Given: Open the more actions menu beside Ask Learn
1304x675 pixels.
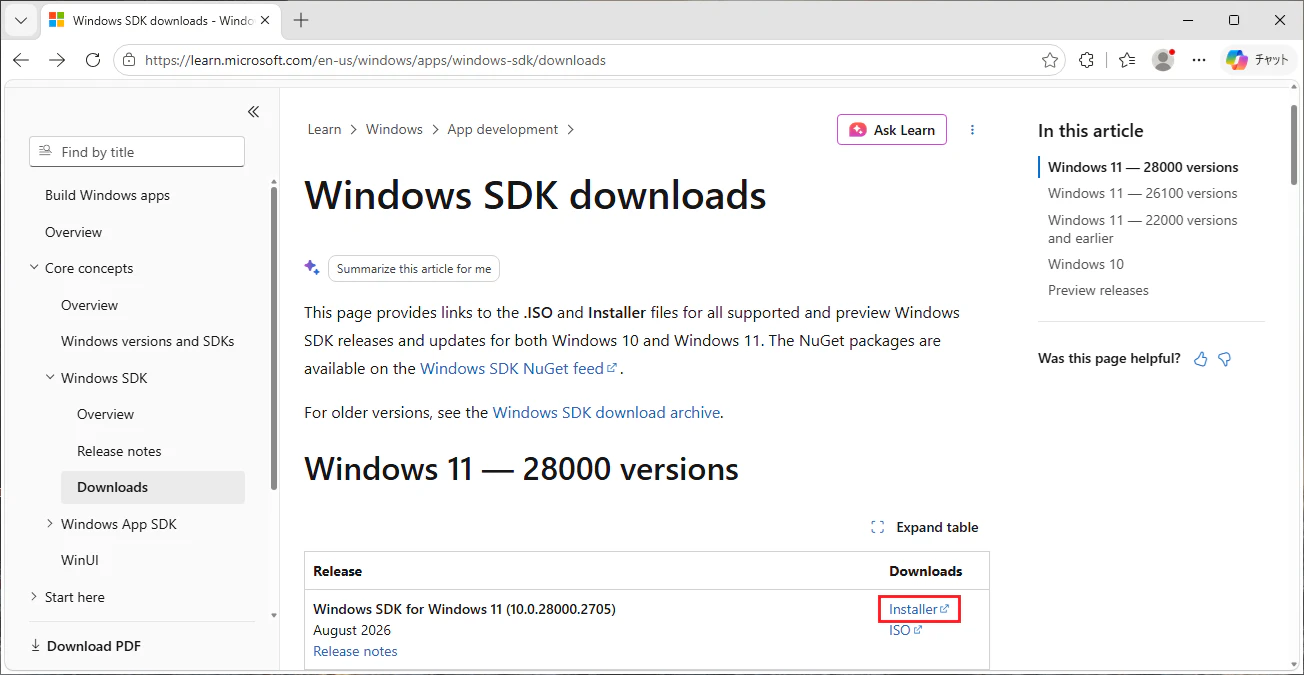Looking at the screenshot, I should pyautogui.click(x=972, y=130).
